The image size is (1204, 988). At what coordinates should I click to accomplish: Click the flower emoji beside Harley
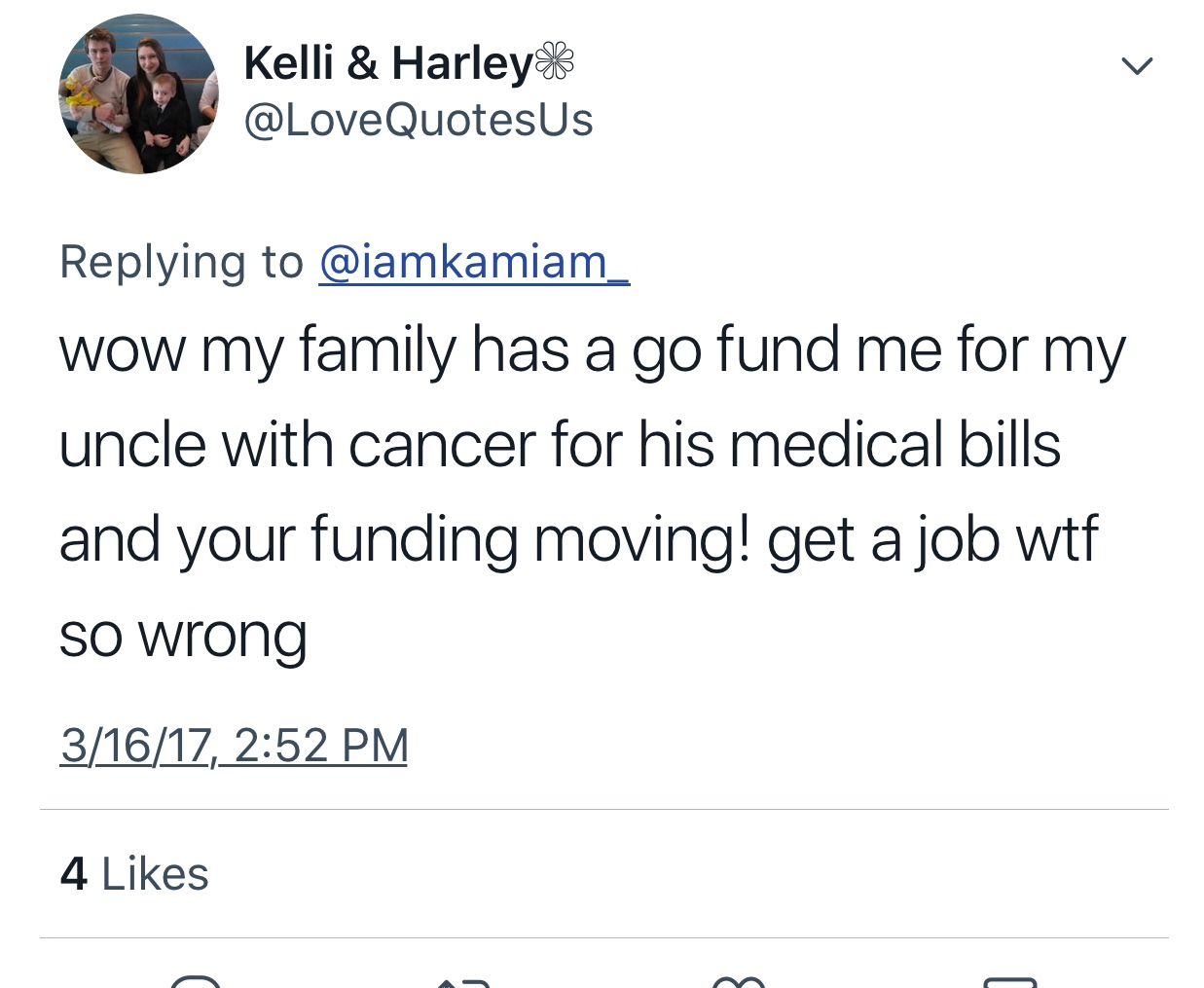click(555, 61)
